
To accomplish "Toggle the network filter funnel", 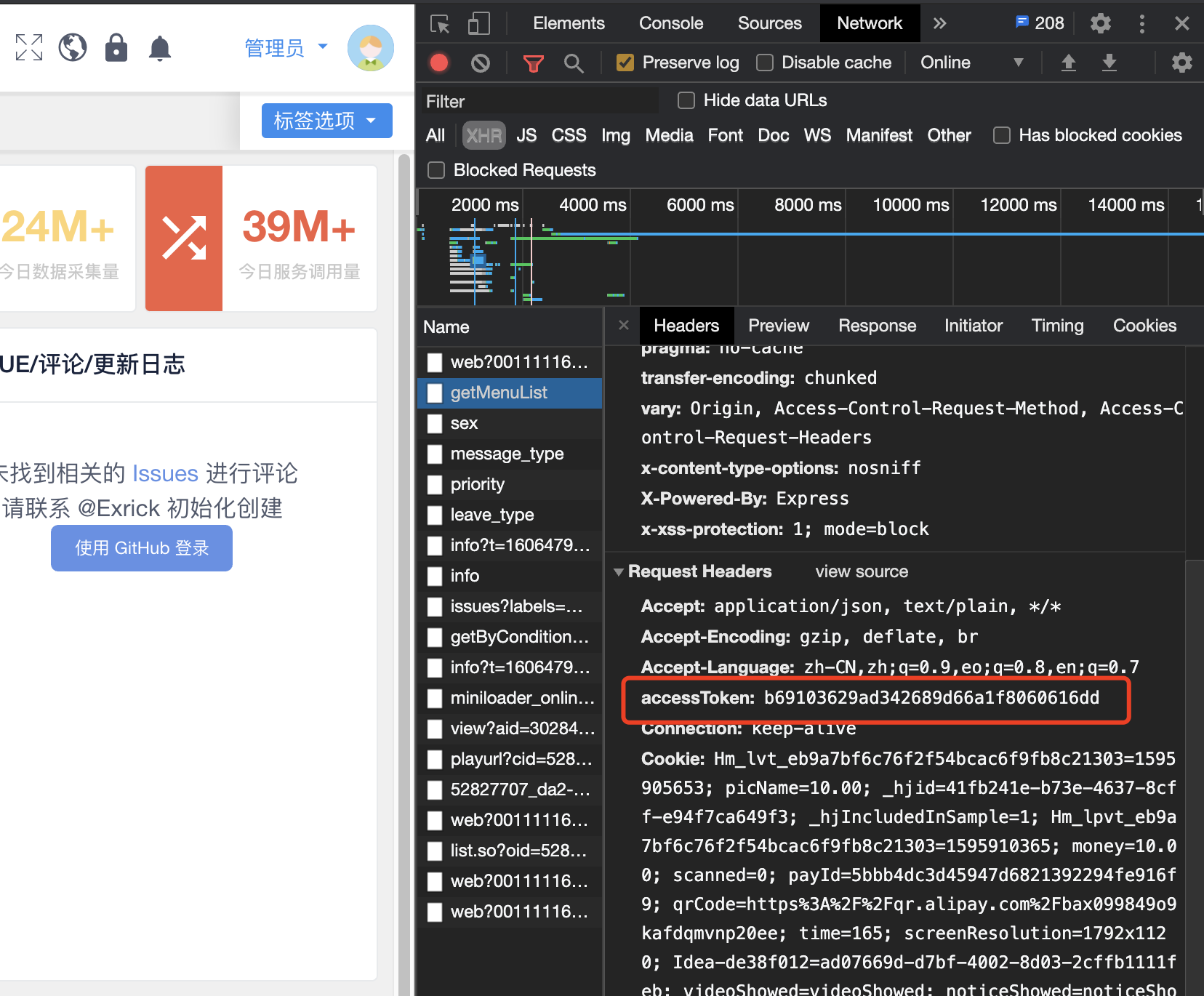I will click(x=534, y=64).
